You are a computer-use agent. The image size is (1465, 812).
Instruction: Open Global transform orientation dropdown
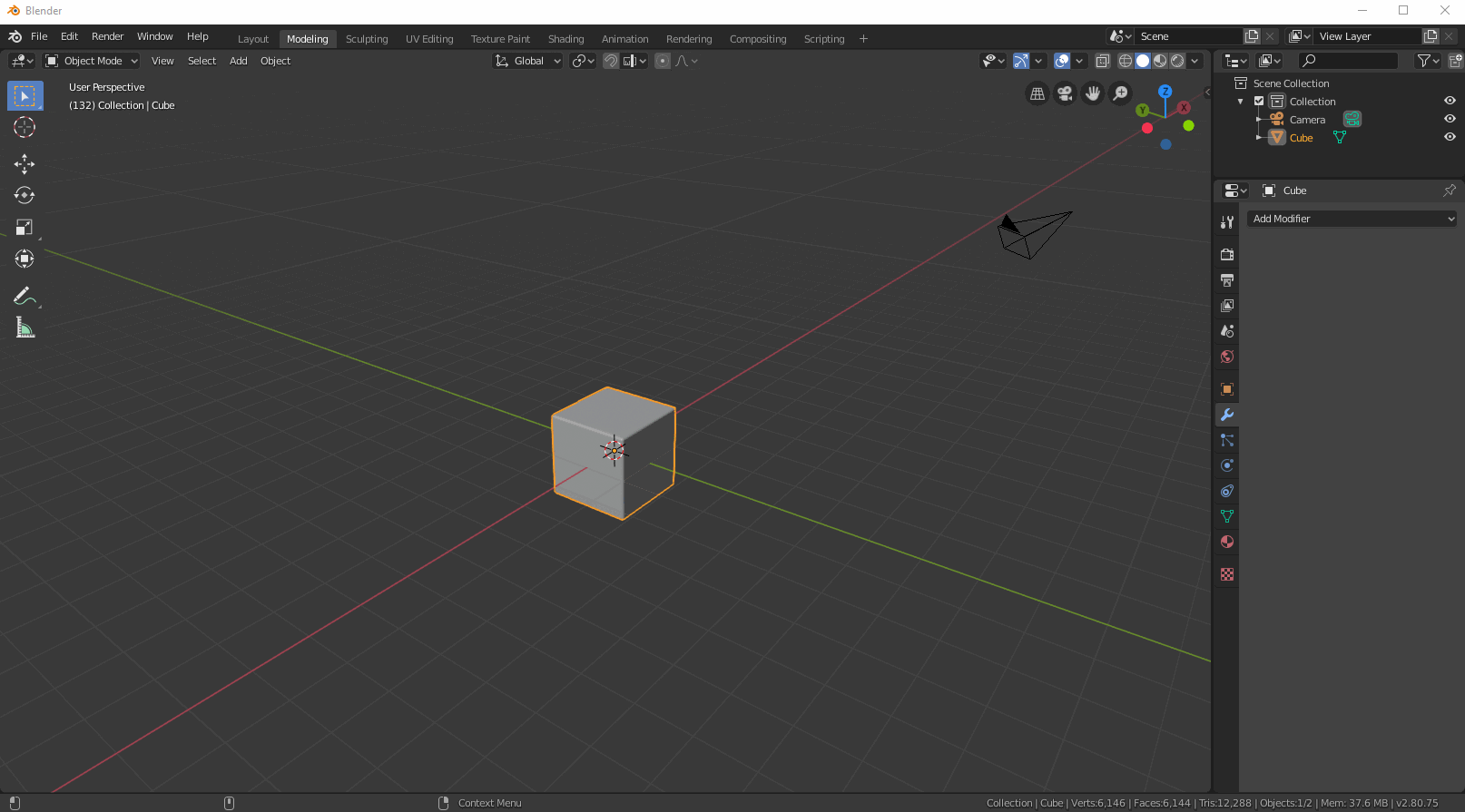(528, 61)
